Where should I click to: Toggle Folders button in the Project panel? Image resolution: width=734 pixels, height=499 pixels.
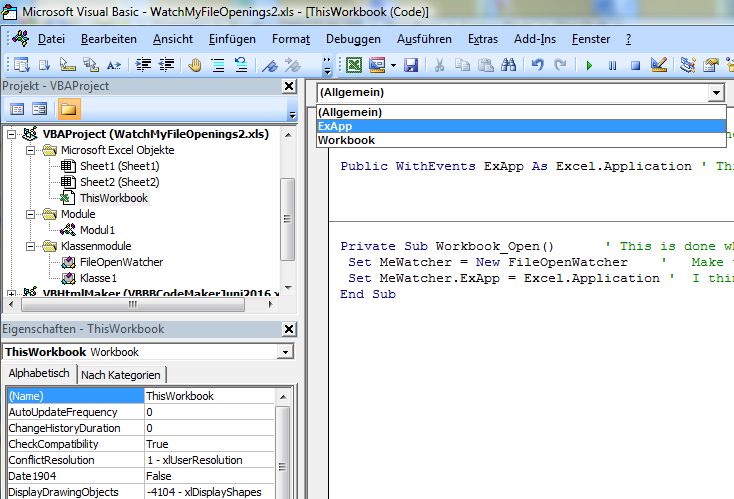click(x=69, y=110)
